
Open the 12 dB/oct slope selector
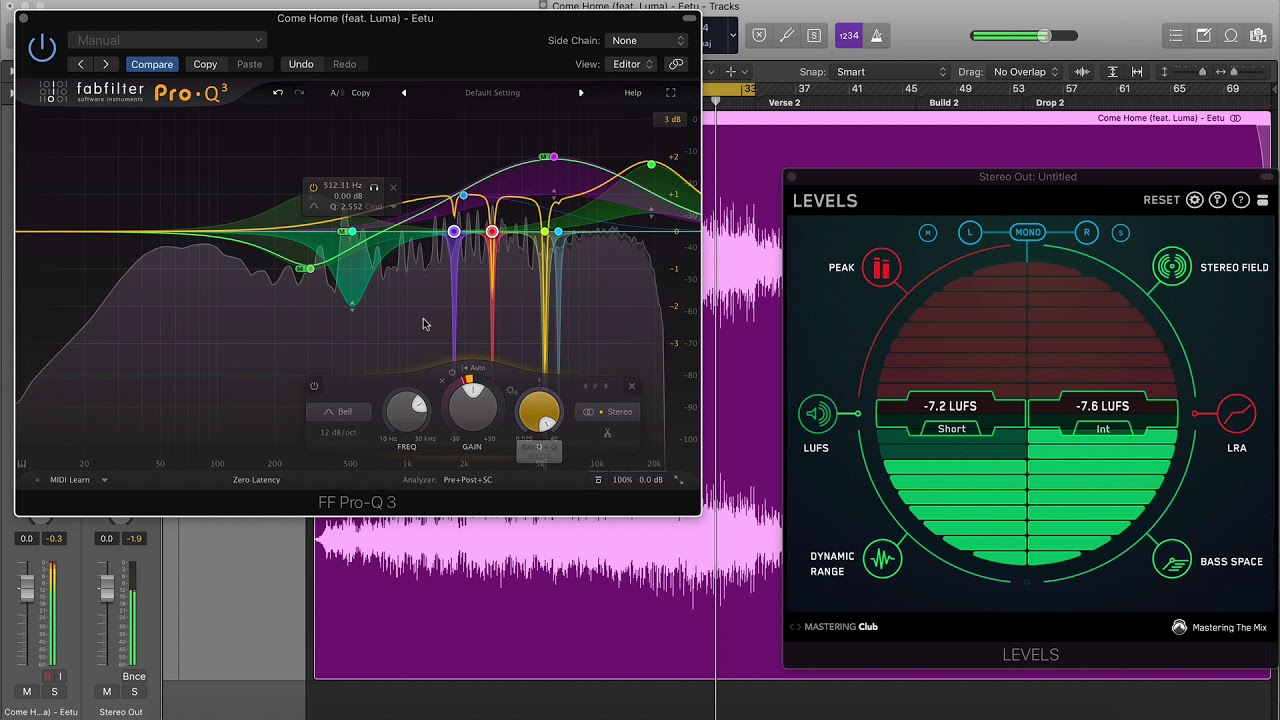point(338,433)
